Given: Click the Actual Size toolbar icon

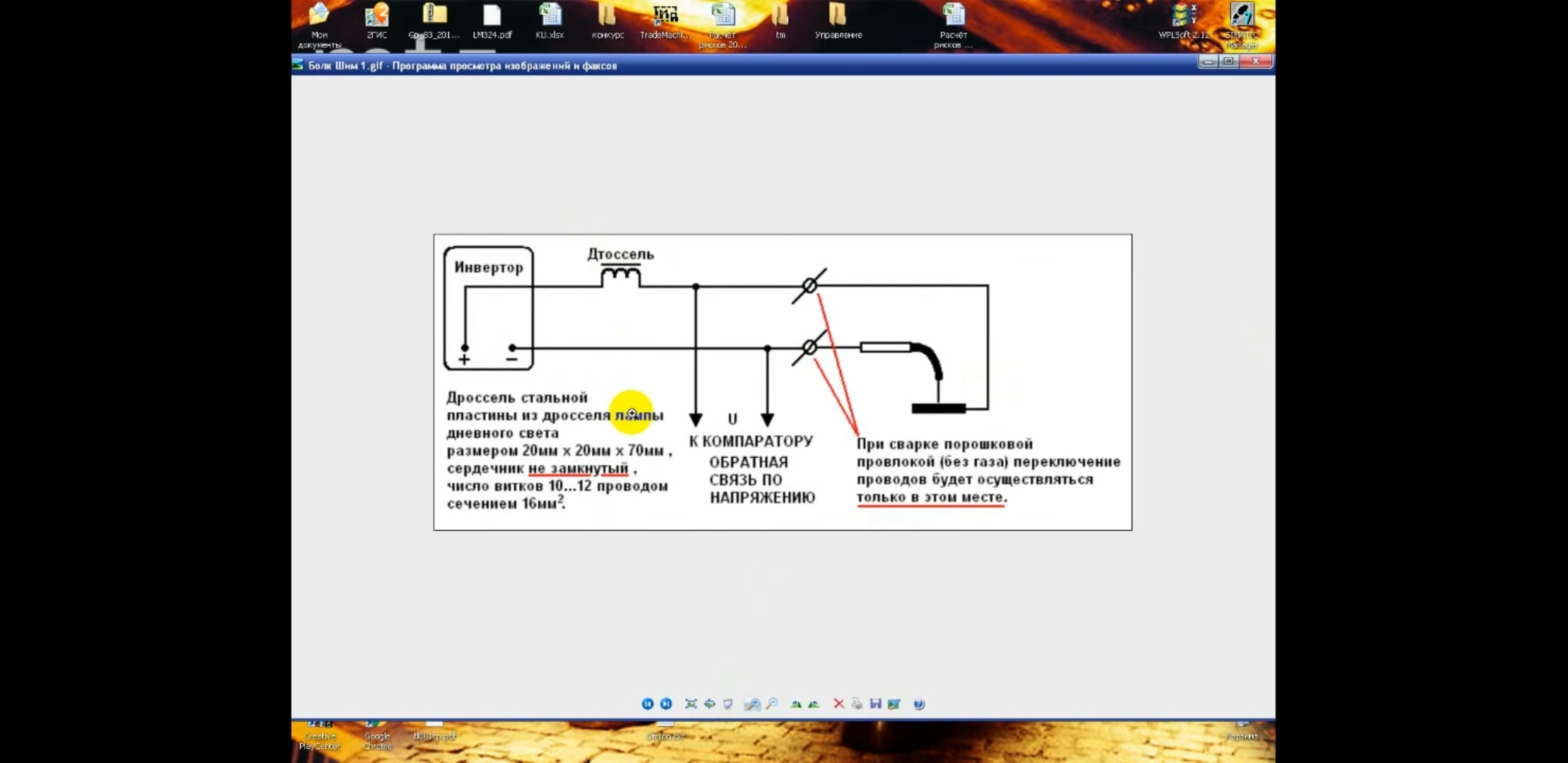Looking at the screenshot, I should [709, 704].
